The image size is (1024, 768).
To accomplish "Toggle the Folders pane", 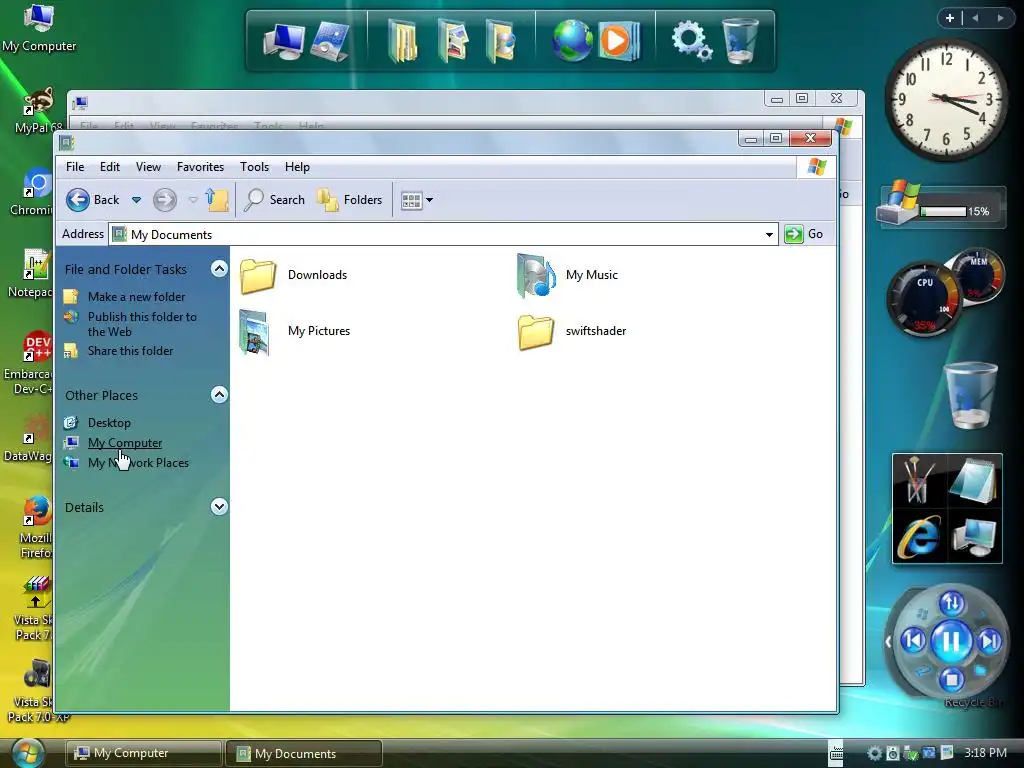I will pyautogui.click(x=349, y=200).
